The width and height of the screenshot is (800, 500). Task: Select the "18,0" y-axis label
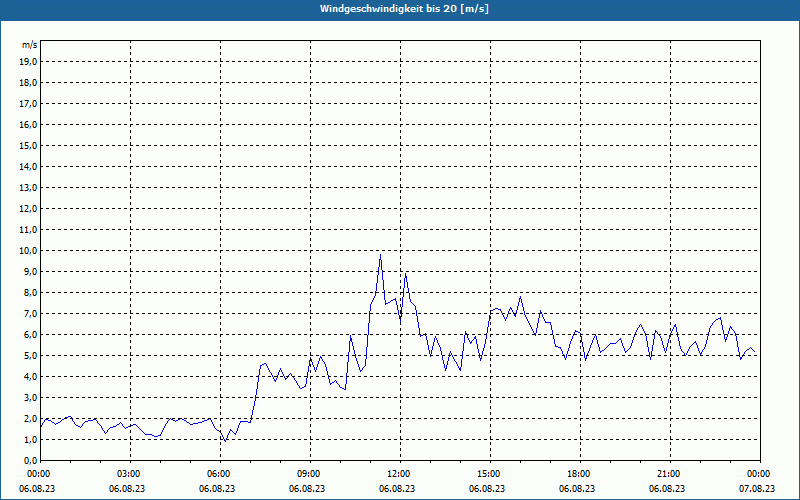(28, 83)
